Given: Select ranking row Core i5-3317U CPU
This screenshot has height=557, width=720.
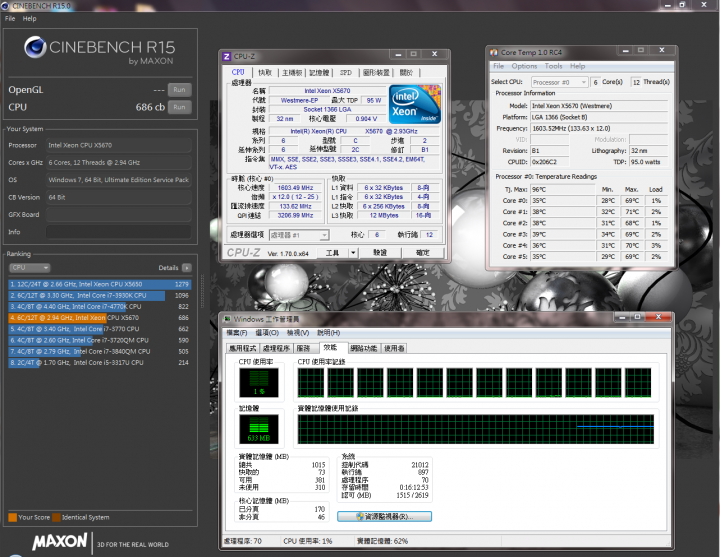Looking at the screenshot, I should pos(100,362).
